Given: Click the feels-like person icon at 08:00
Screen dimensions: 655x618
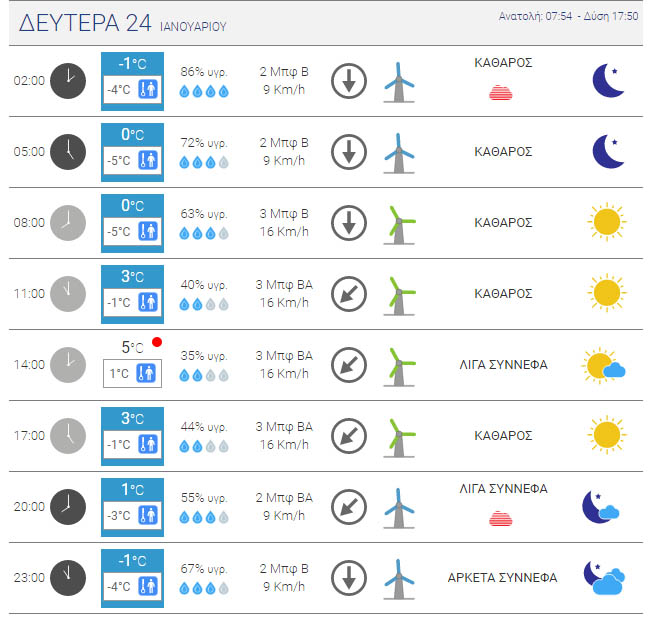Looking at the screenshot, I should [149, 232].
